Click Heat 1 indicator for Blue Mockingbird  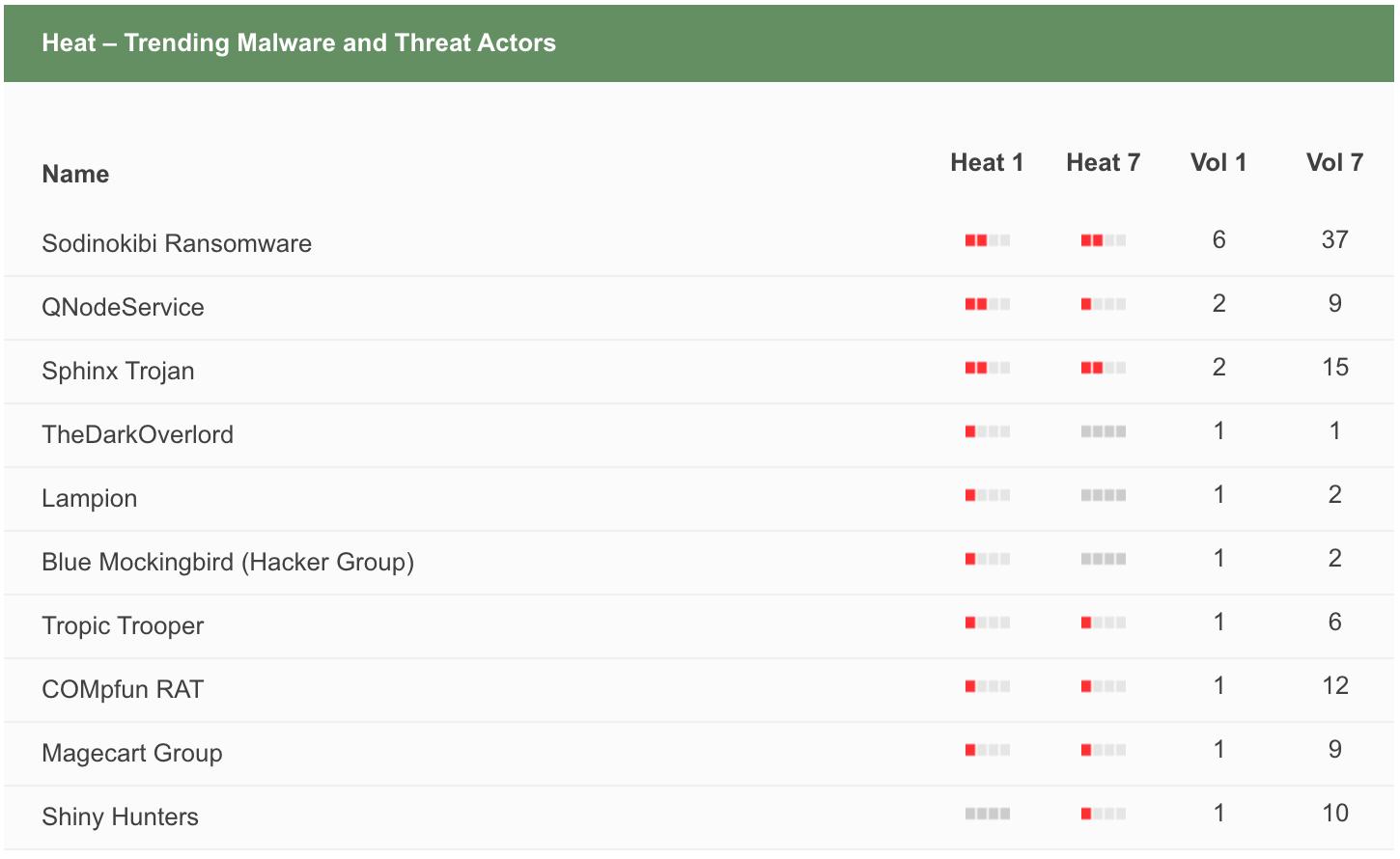coord(987,559)
